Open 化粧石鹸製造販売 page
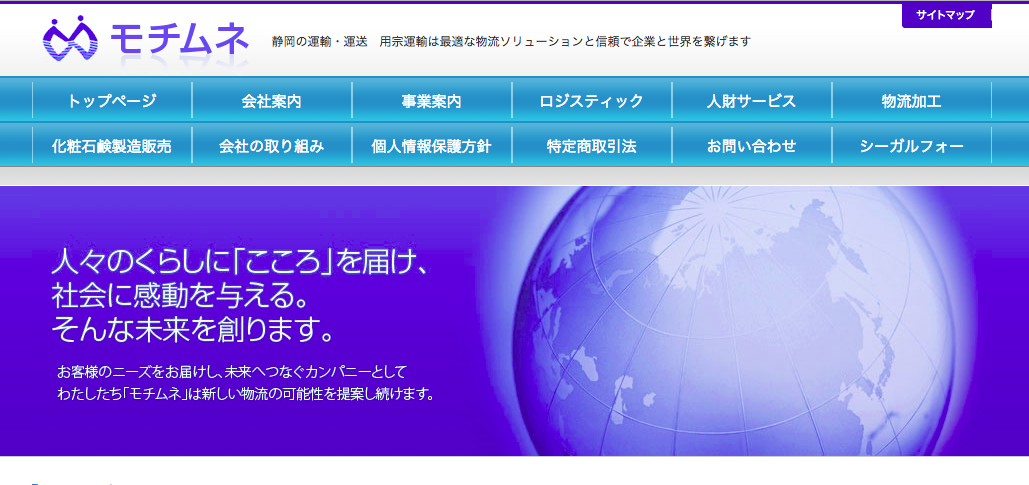Viewport: 1029px width, 485px height. click(112, 146)
